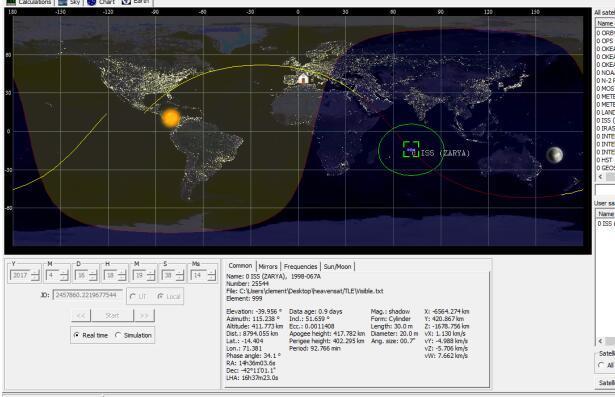Select the Common info tab

click(x=240, y=266)
